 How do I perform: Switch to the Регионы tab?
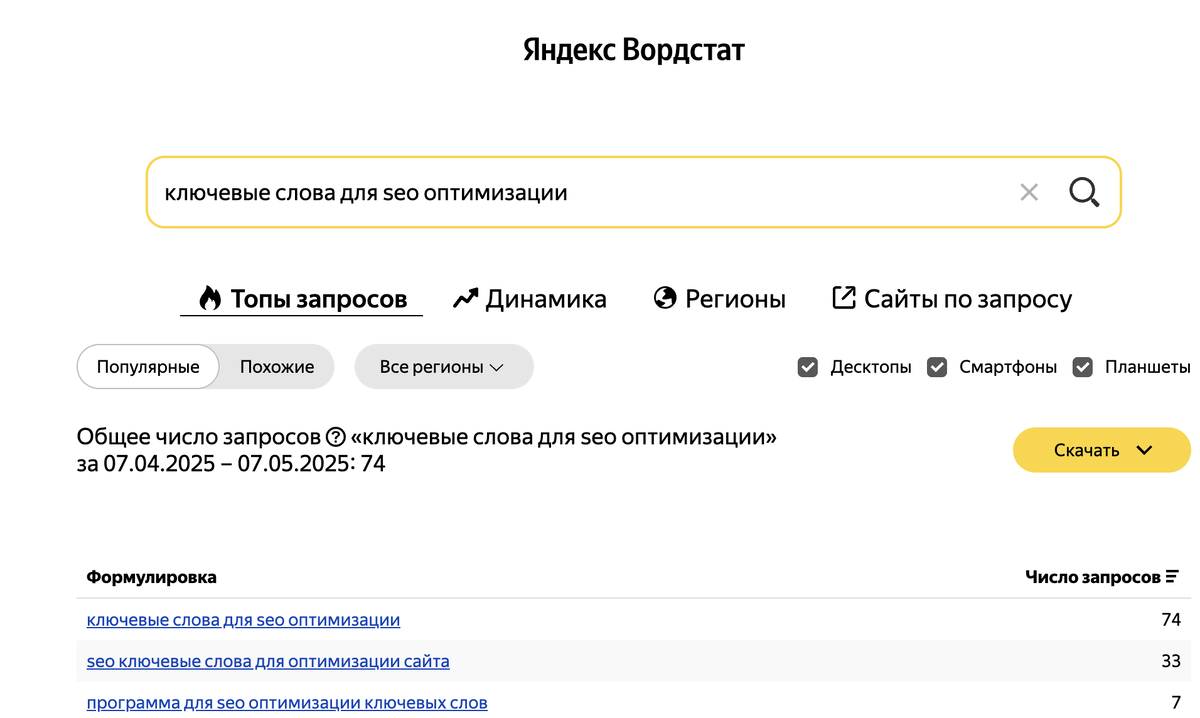[719, 299]
